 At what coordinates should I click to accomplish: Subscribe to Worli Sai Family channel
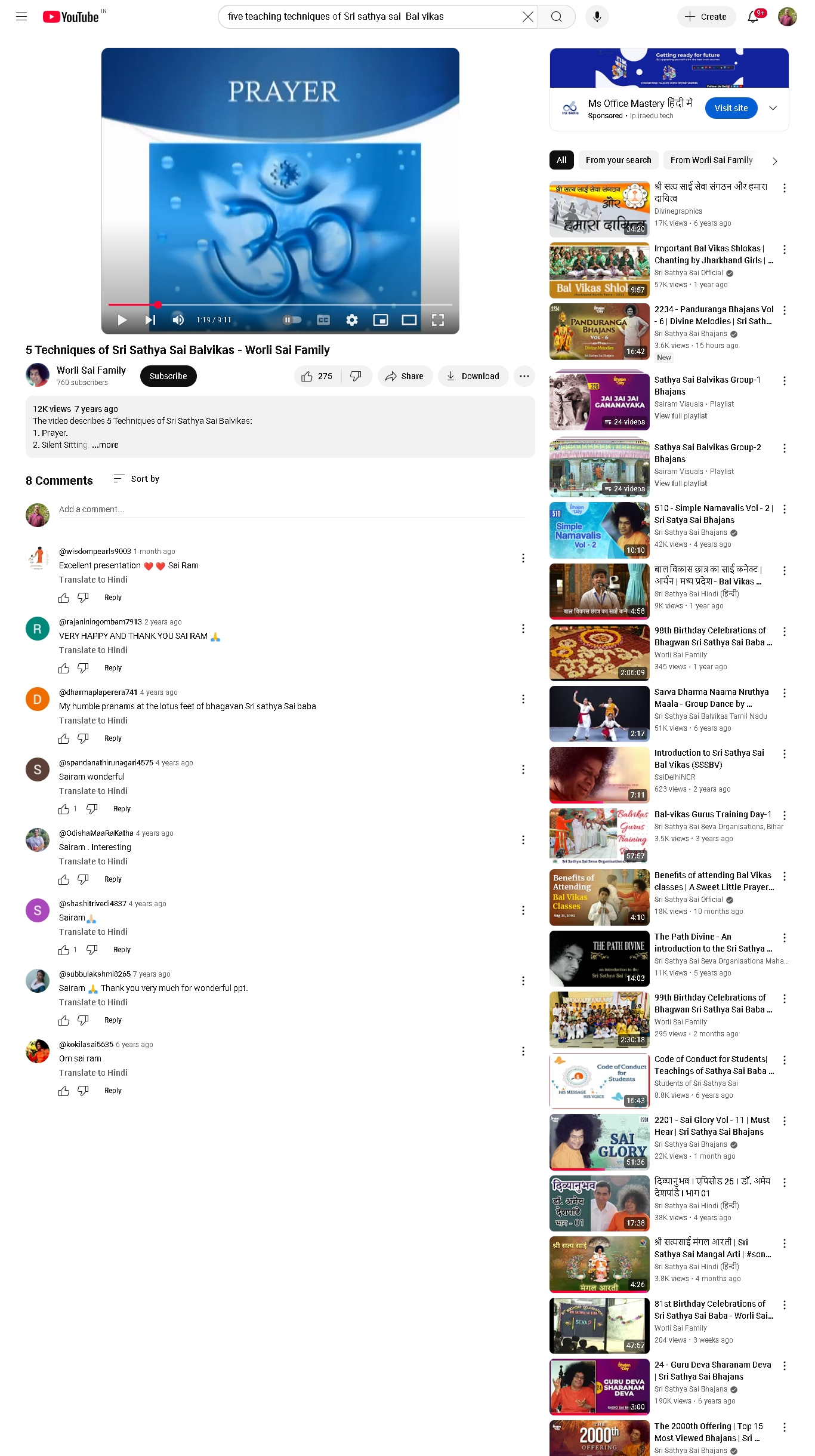click(168, 376)
